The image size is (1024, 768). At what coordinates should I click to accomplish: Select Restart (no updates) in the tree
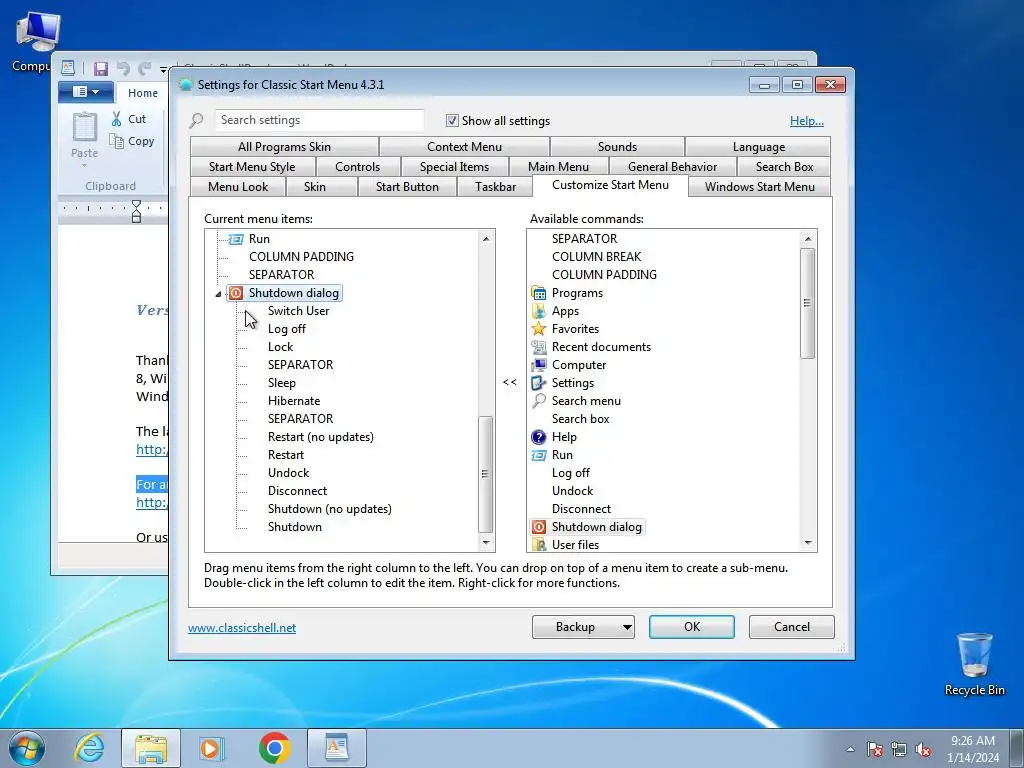(x=321, y=437)
